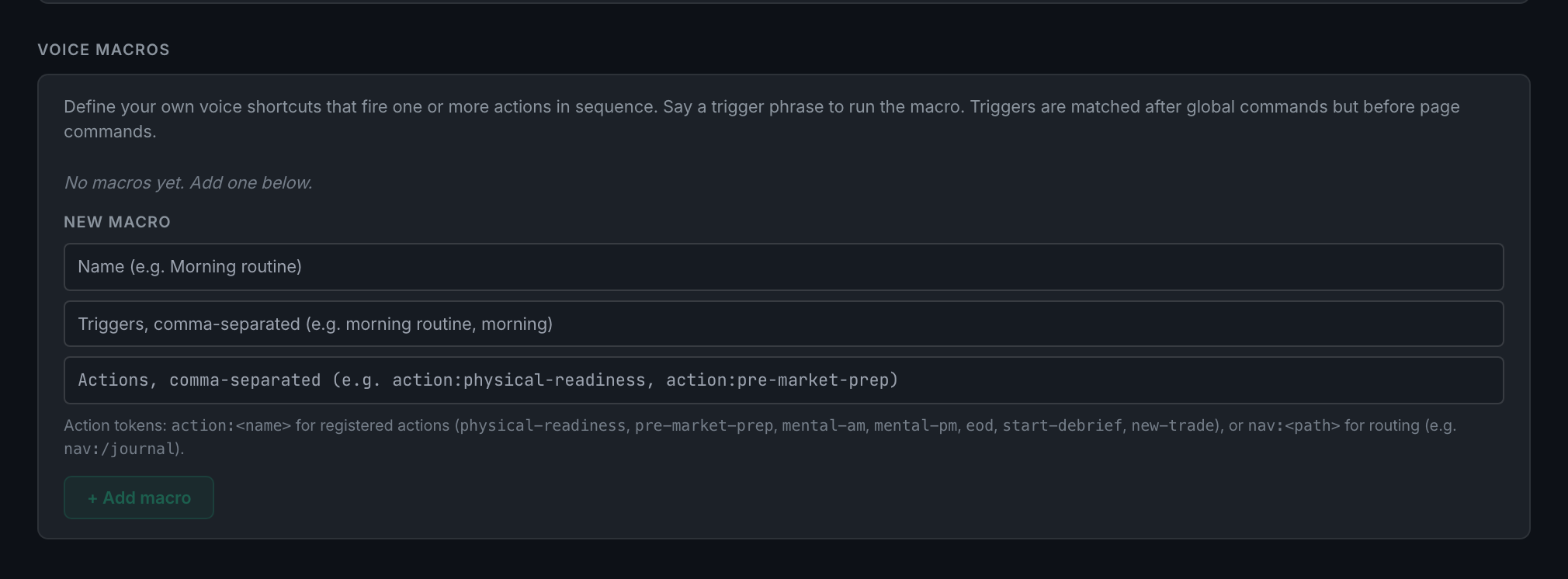This screenshot has width=1568, height=579.
Task: Click the VOICE MACROS section heading
Action: click(x=104, y=50)
